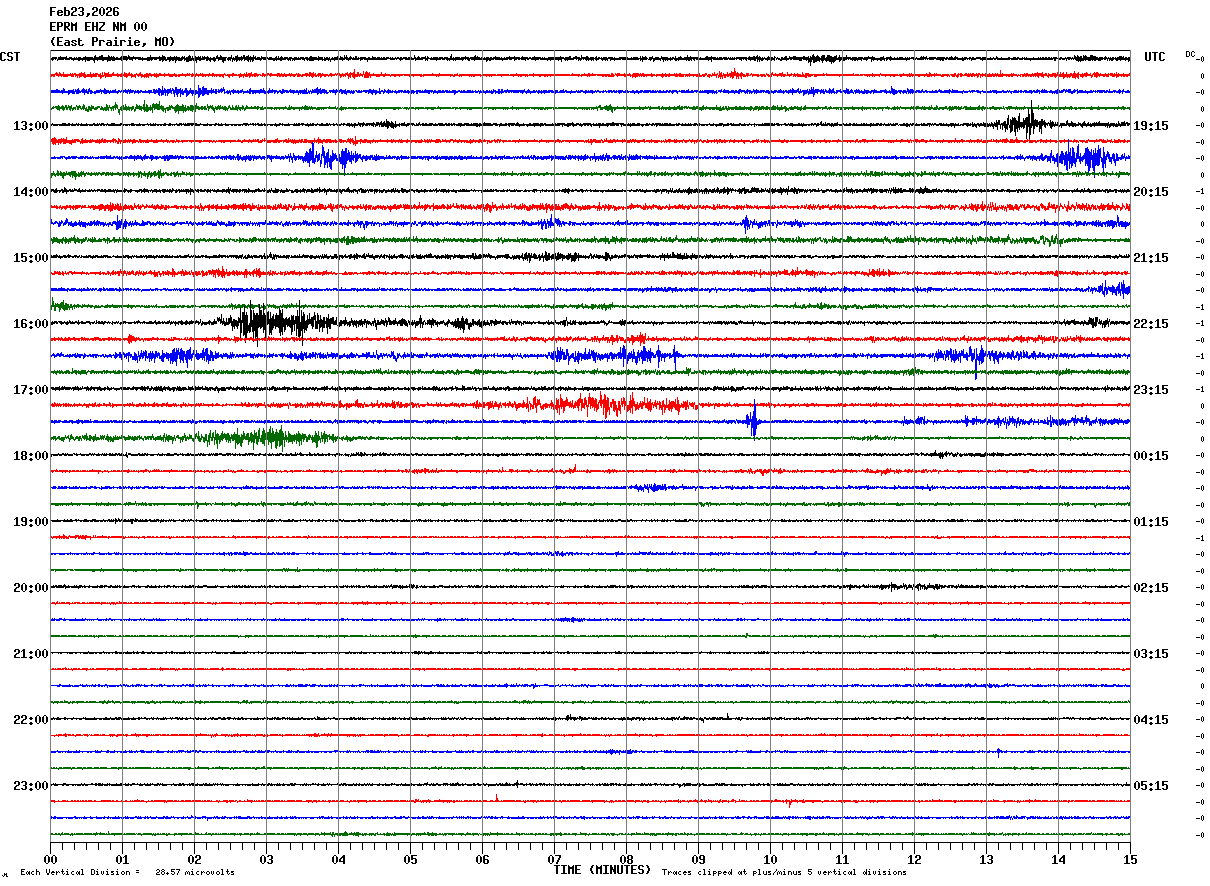Click minute tick label 00 on the axis
Image resolution: width=1210 pixels, height=886 pixels.
(50, 859)
